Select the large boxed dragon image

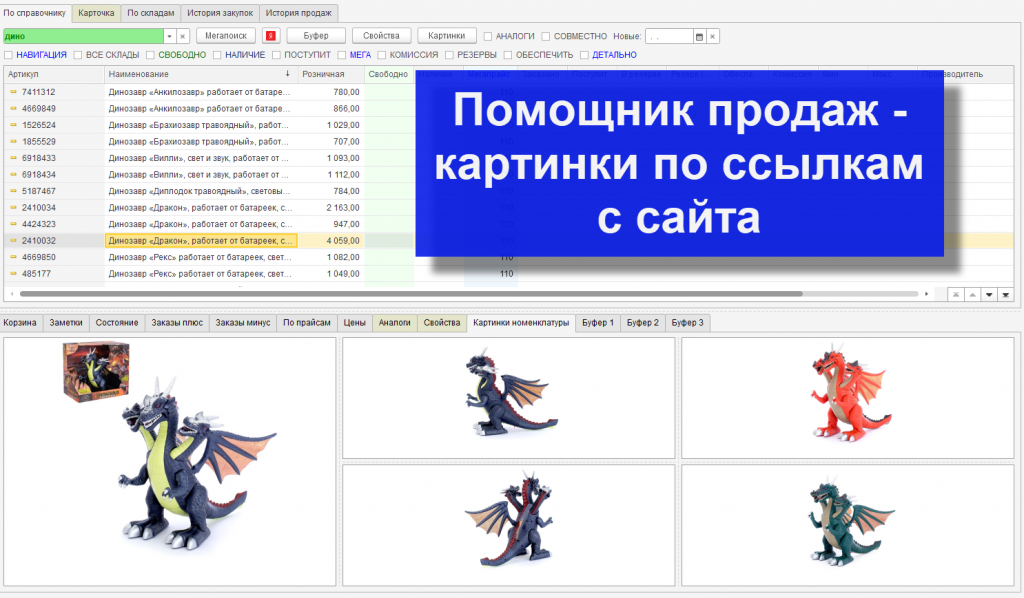click(x=170, y=462)
